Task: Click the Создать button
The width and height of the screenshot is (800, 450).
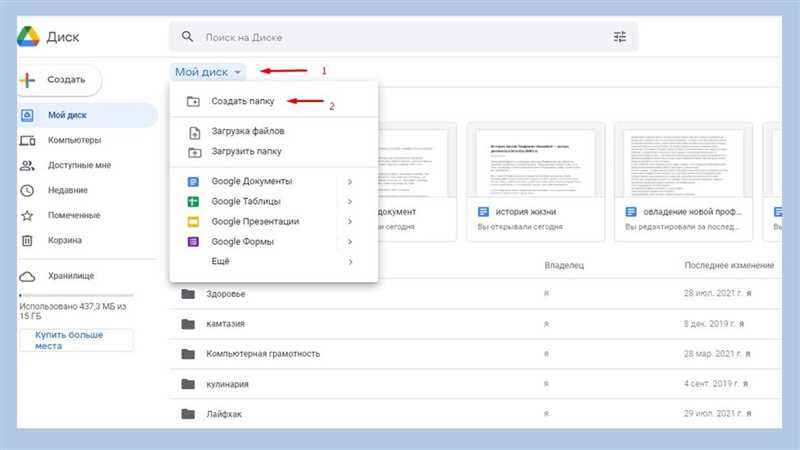Action: [59, 80]
